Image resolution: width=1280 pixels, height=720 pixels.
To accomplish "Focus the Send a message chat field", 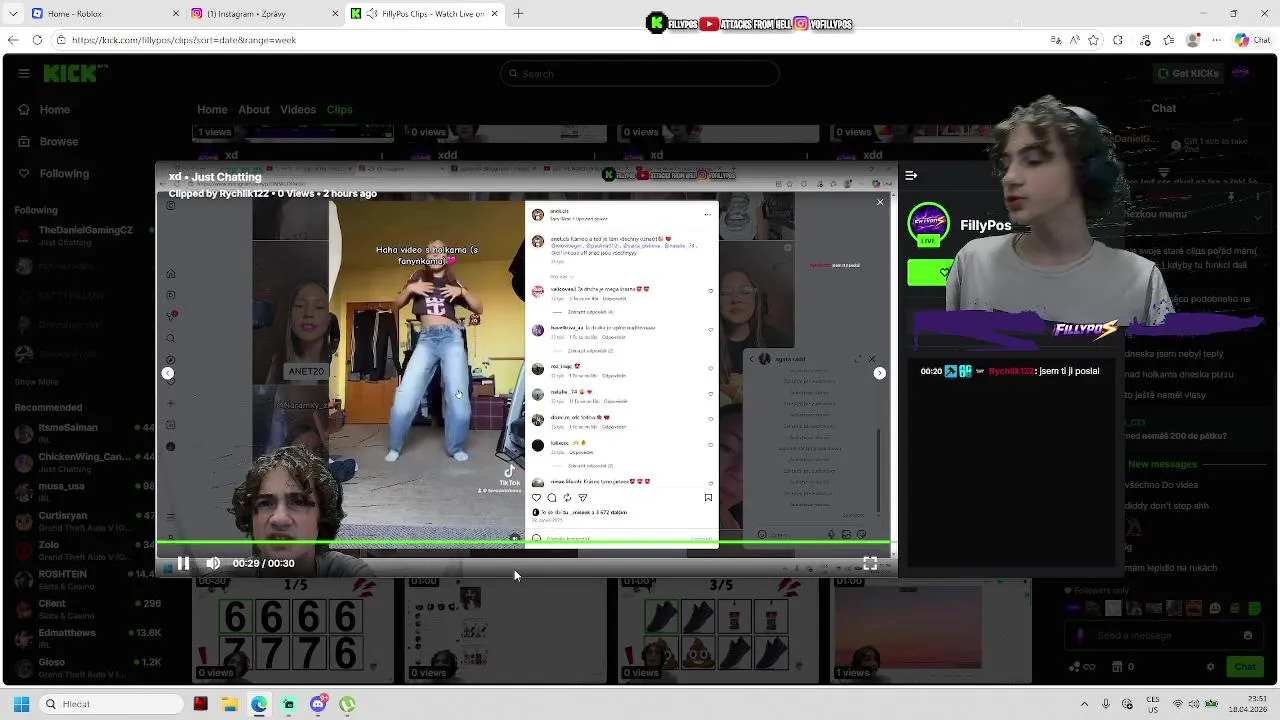I will click(1162, 636).
